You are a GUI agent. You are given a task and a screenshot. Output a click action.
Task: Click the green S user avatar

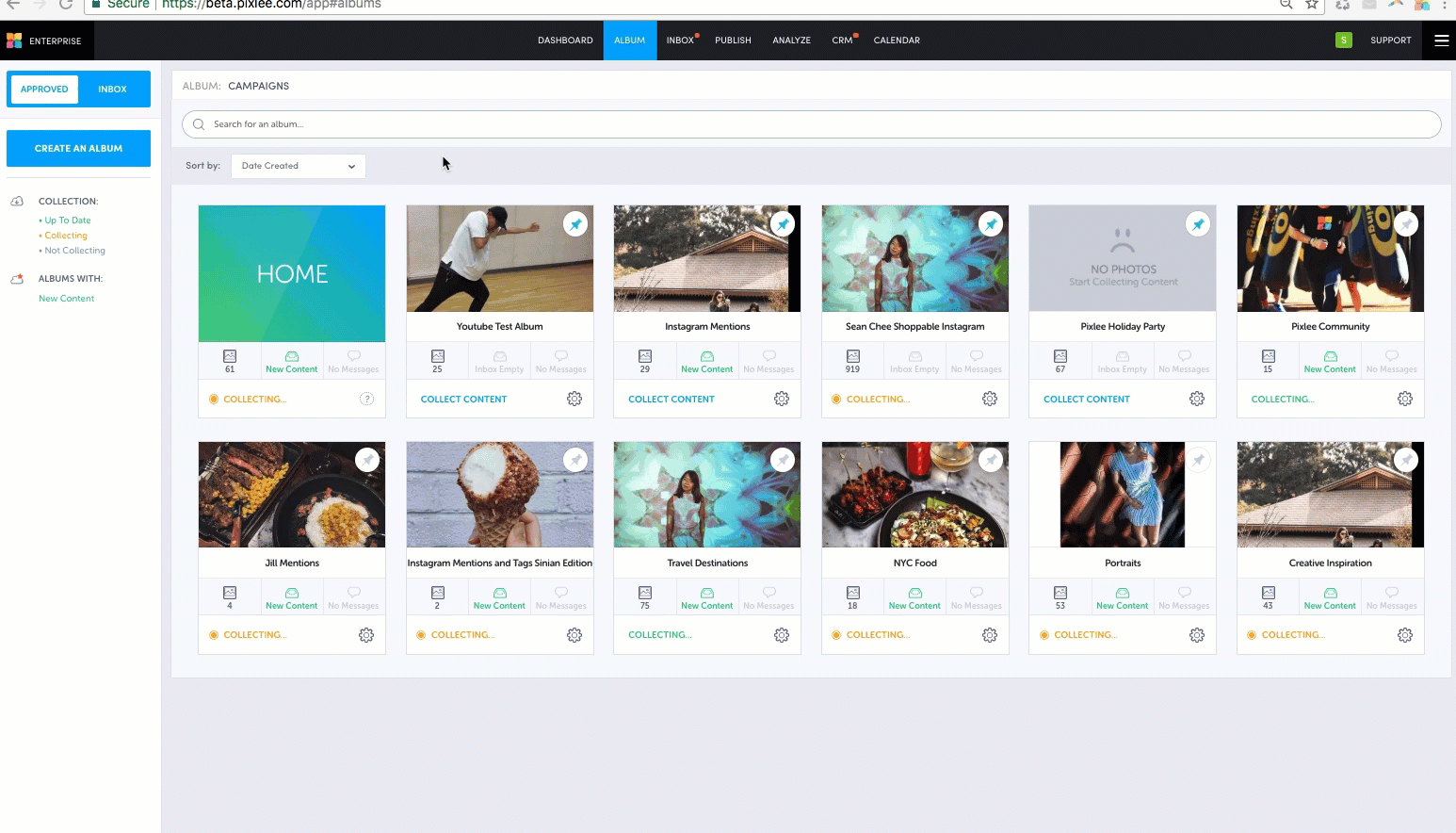point(1343,41)
